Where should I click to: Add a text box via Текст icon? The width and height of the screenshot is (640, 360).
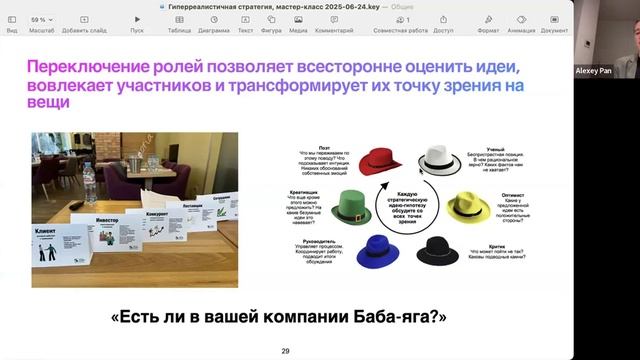245,20
